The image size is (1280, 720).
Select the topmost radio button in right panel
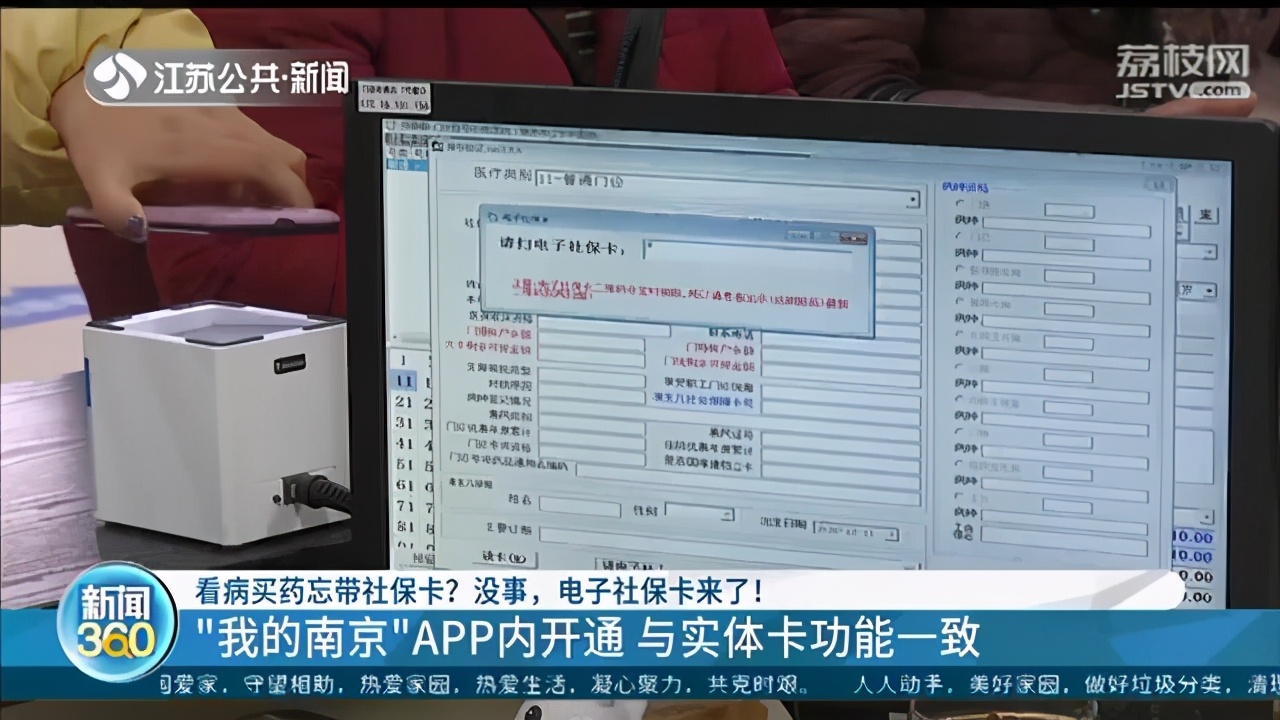coord(961,204)
